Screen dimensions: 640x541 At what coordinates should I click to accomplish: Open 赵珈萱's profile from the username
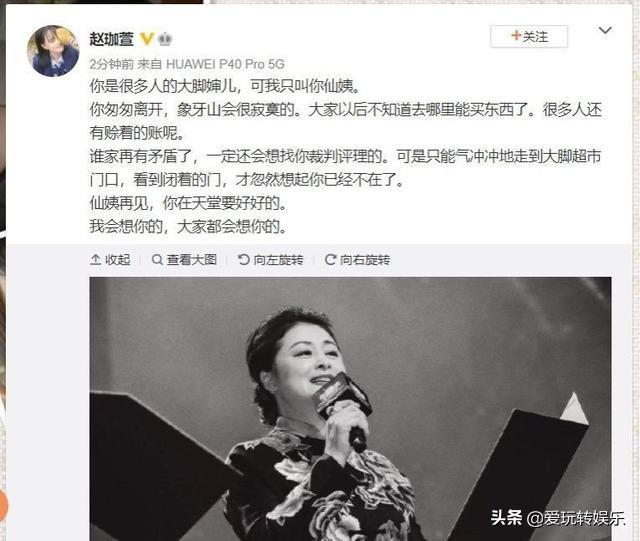pyautogui.click(x=112, y=39)
